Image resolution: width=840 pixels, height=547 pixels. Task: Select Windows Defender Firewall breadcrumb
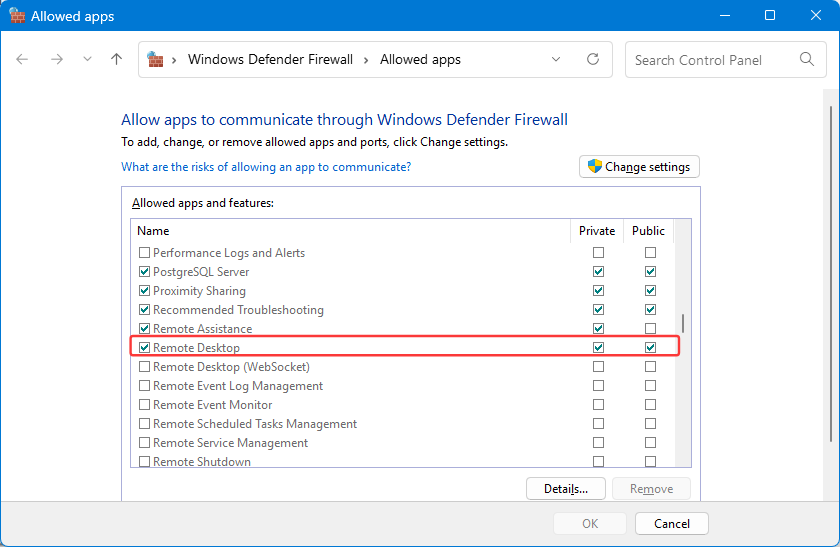(270, 60)
